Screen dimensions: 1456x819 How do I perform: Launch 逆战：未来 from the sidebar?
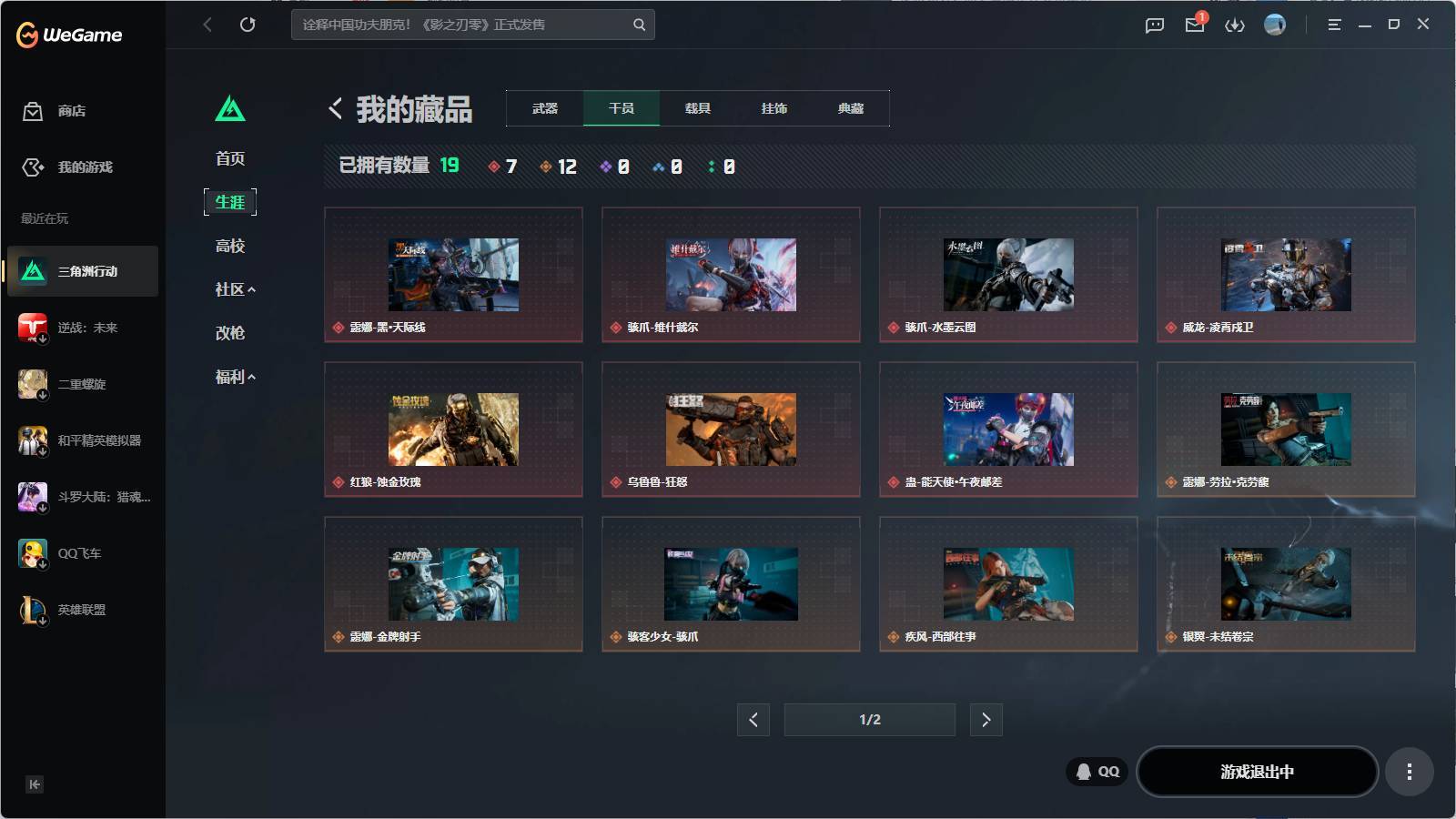tap(83, 328)
